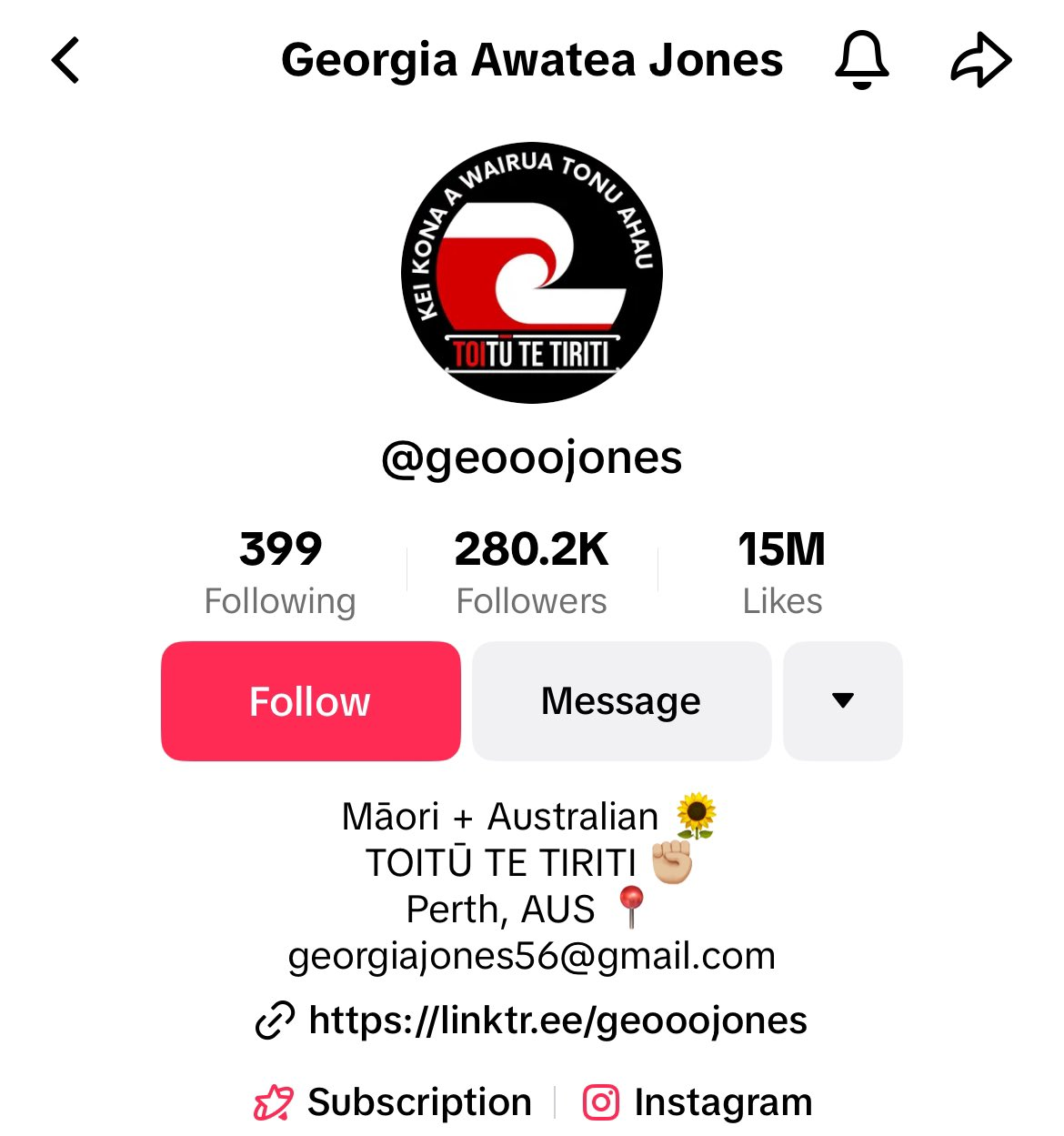Tap the Georgia Awatea Jones title
Screen dimensions: 1064x1136
tap(532, 60)
